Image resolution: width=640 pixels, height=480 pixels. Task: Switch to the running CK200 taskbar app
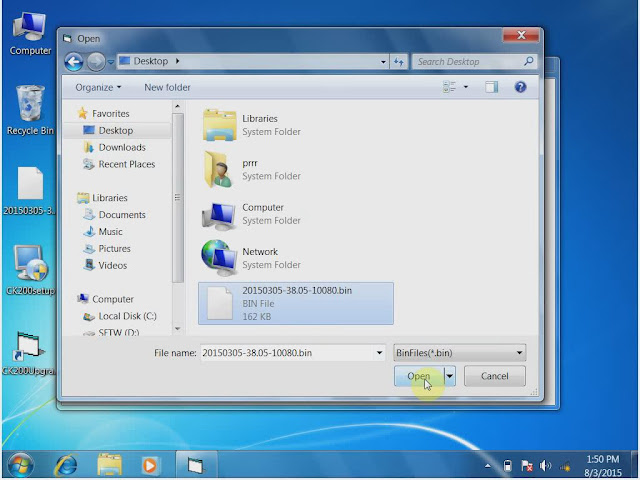point(196,465)
